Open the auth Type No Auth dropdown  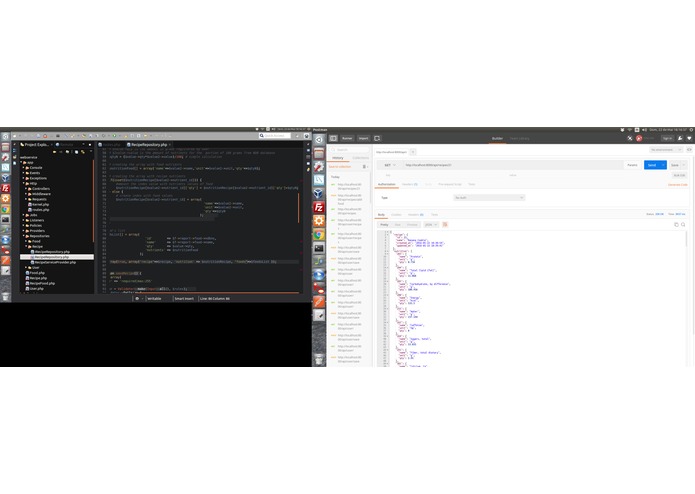pyautogui.click(x=489, y=198)
